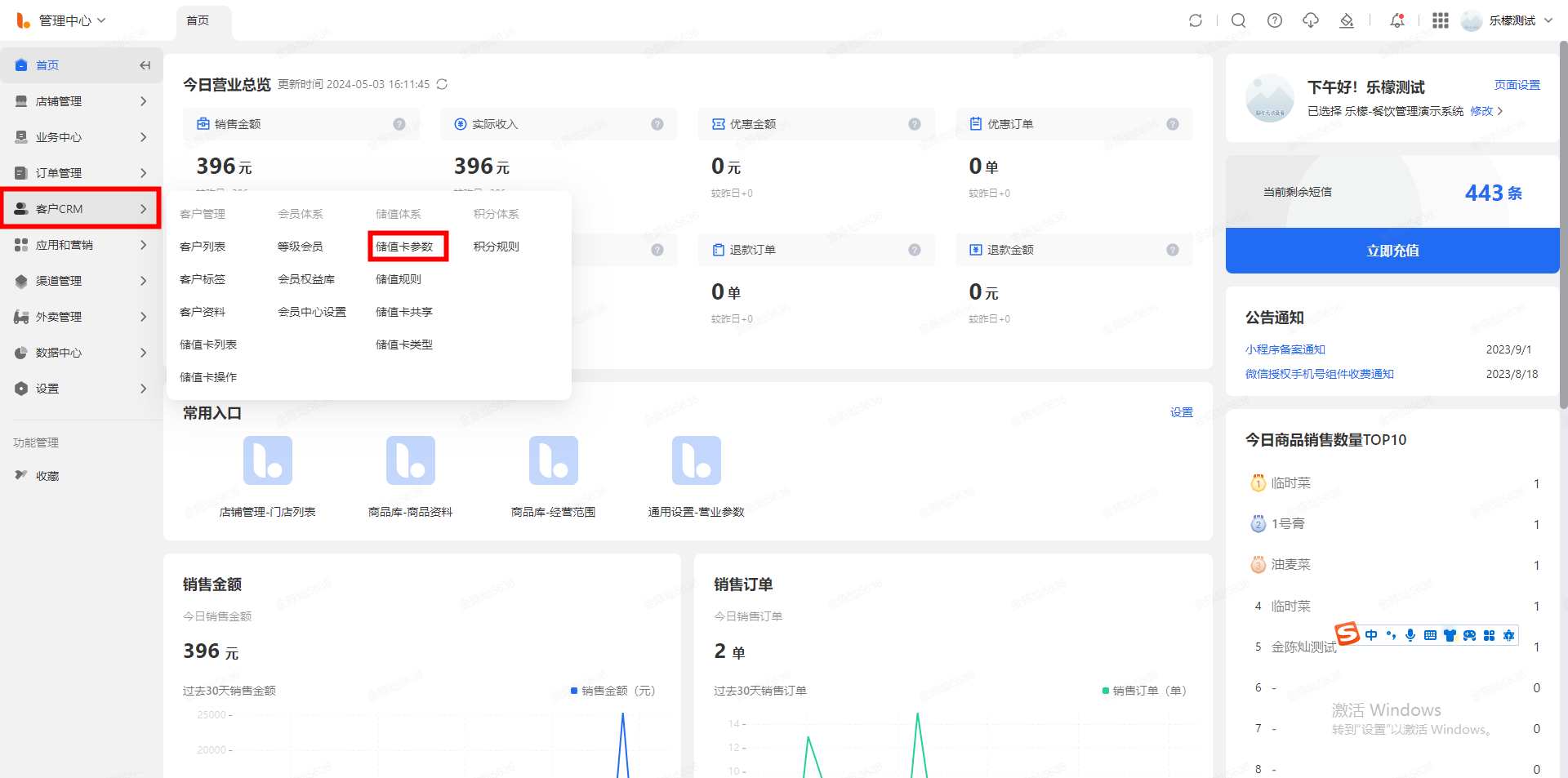Refresh 今日营业总览 update time icon
The height and width of the screenshot is (778, 1568).
click(x=442, y=84)
